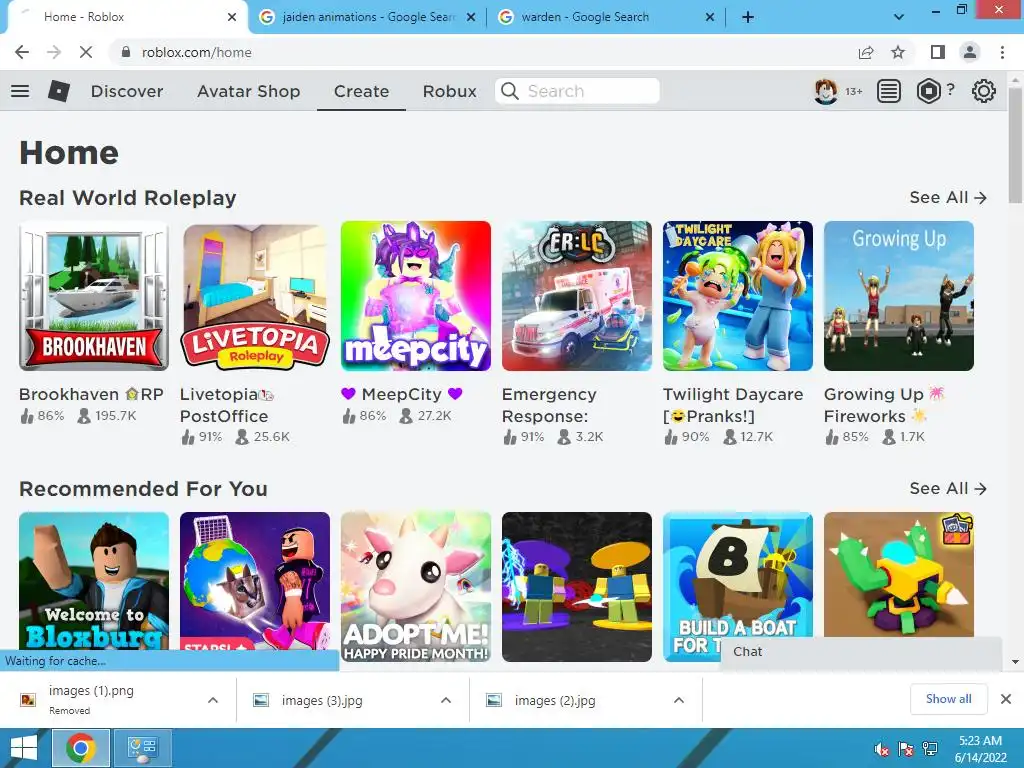Switch to the Home - Roblox tab
This screenshot has height=768, width=1024.
point(124,17)
